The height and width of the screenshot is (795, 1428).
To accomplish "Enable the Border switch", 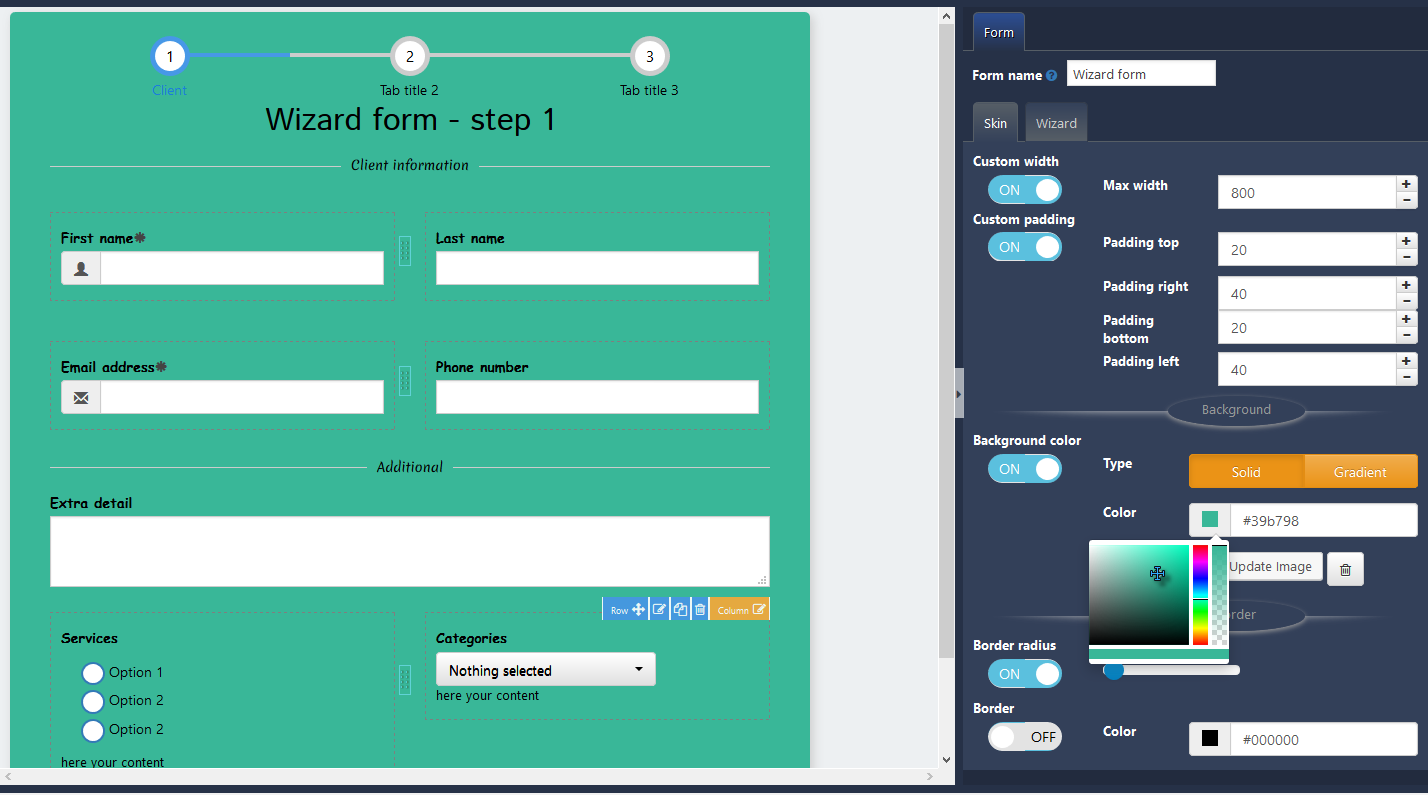I will point(1025,737).
